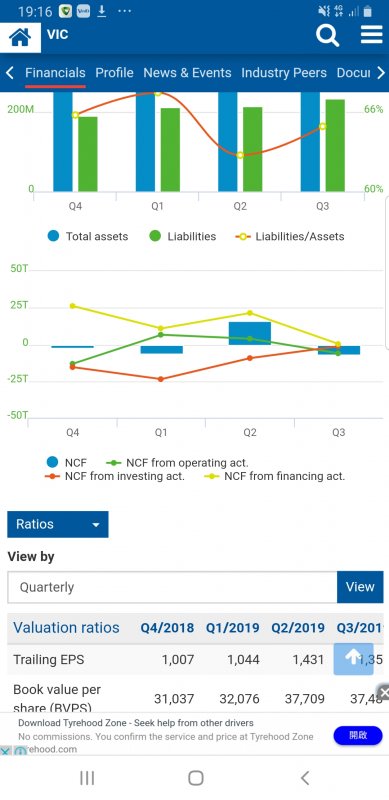This screenshot has width=389, height=800.
Task: Close the ad banner with X
Action: tap(384, 692)
